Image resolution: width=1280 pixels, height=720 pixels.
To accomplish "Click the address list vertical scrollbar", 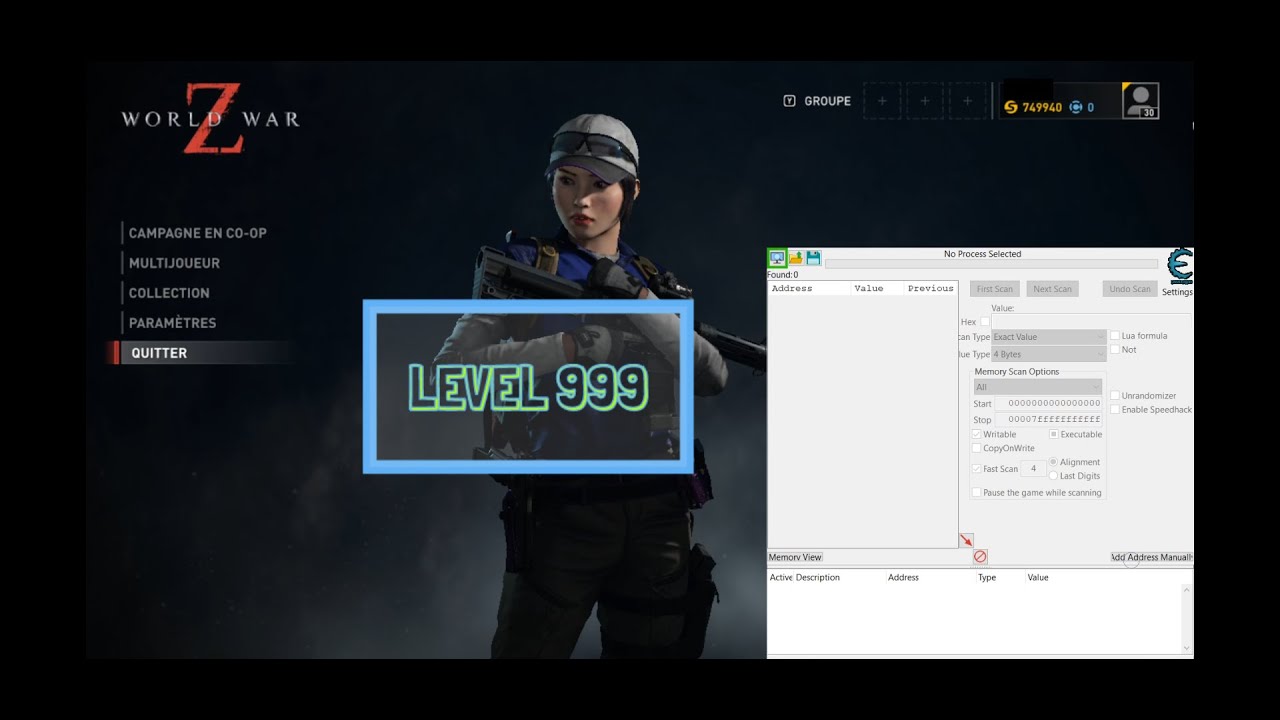I will point(1187,618).
